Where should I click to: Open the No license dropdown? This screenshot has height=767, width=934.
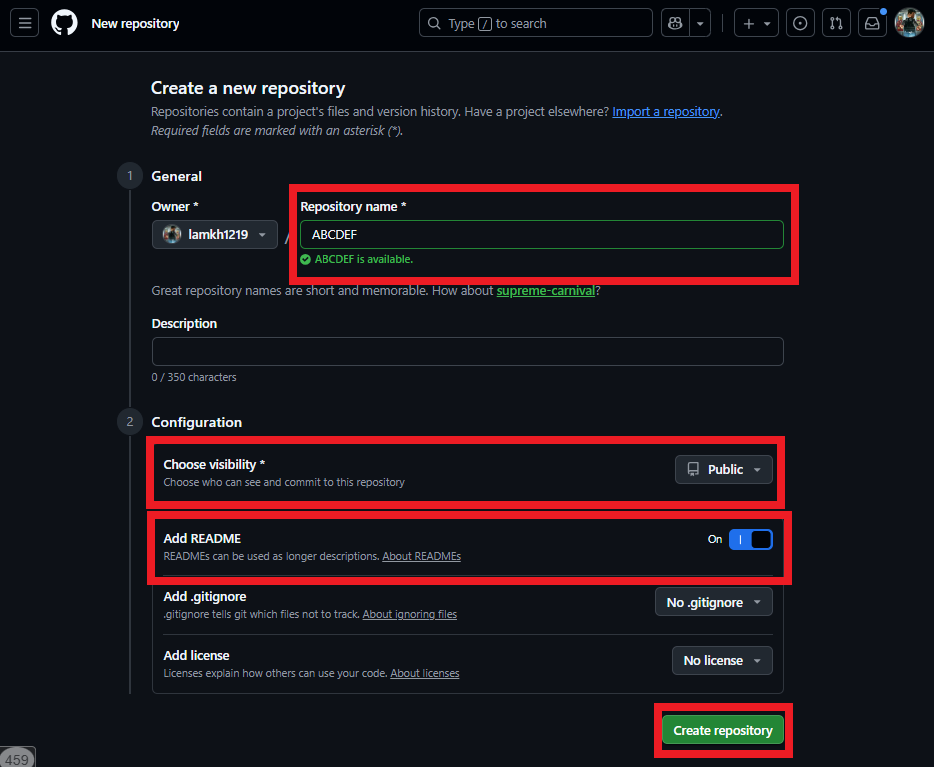tap(722, 660)
